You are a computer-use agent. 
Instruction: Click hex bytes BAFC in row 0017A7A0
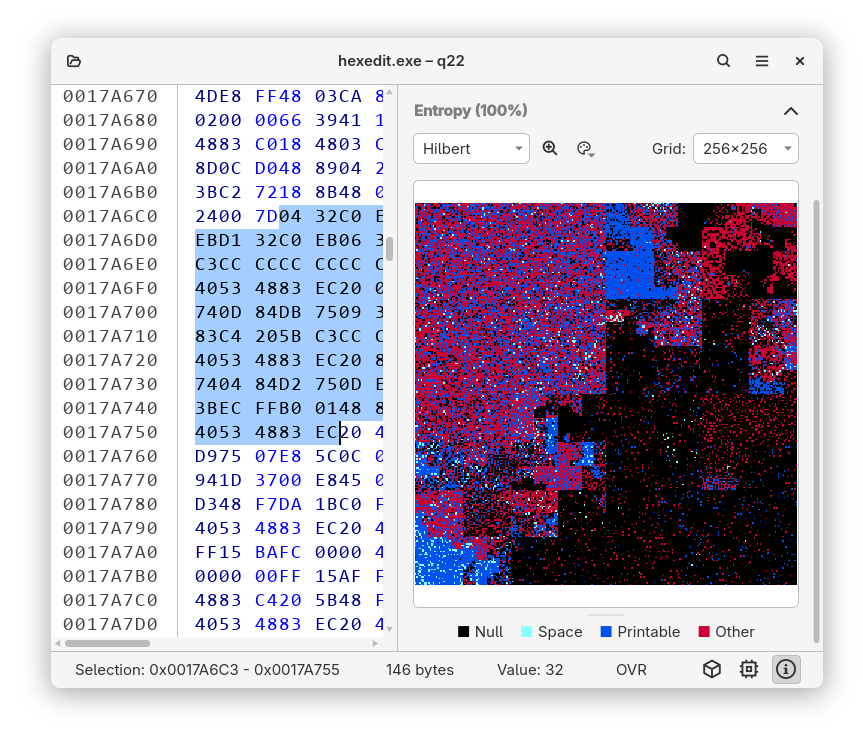pos(278,552)
